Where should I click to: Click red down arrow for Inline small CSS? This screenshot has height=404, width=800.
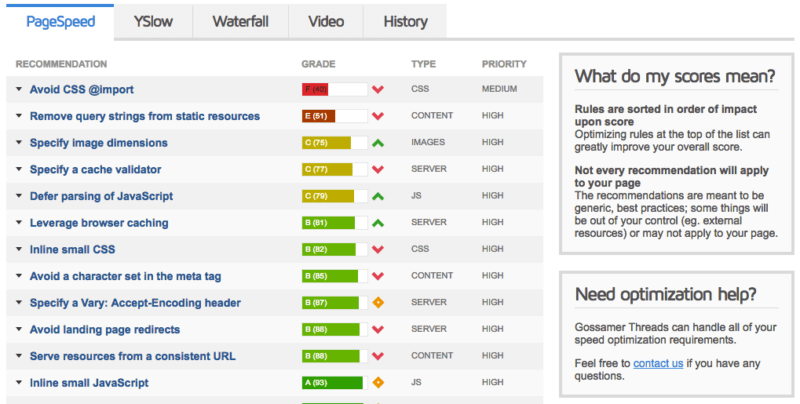click(378, 249)
